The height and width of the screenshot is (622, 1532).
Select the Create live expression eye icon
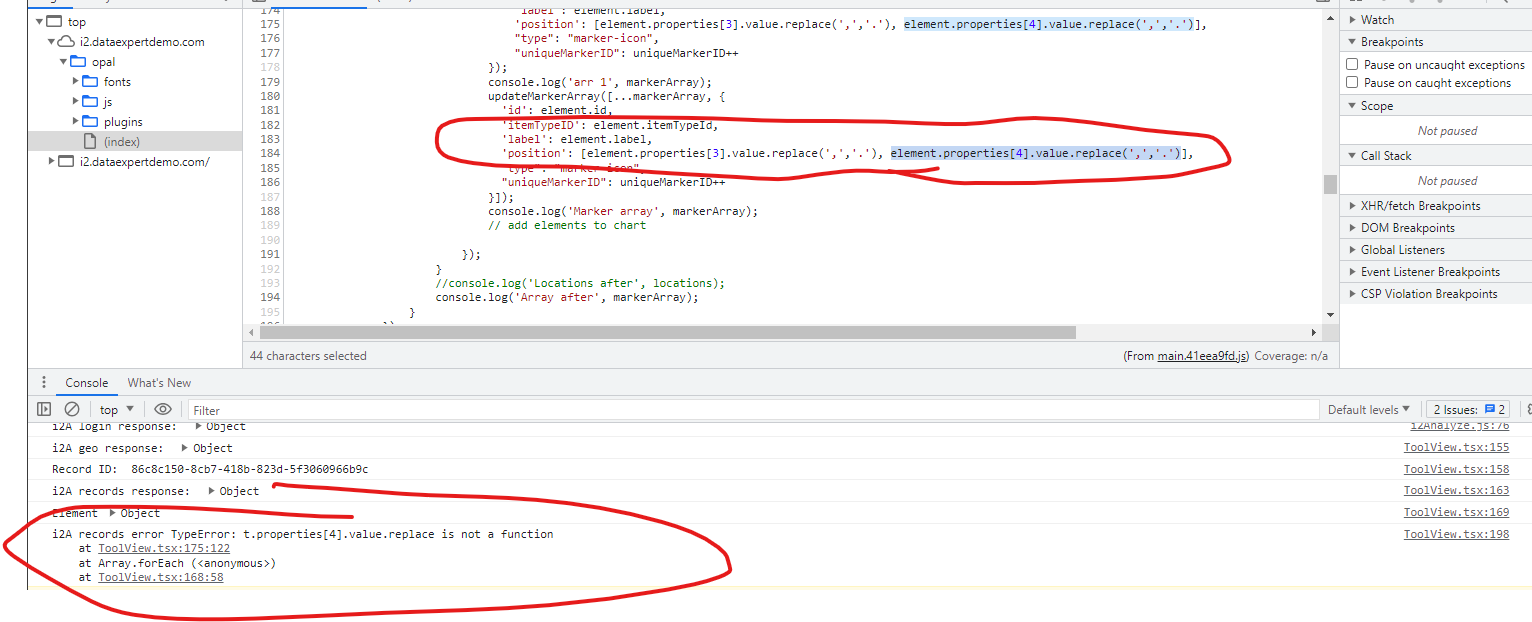(x=163, y=409)
